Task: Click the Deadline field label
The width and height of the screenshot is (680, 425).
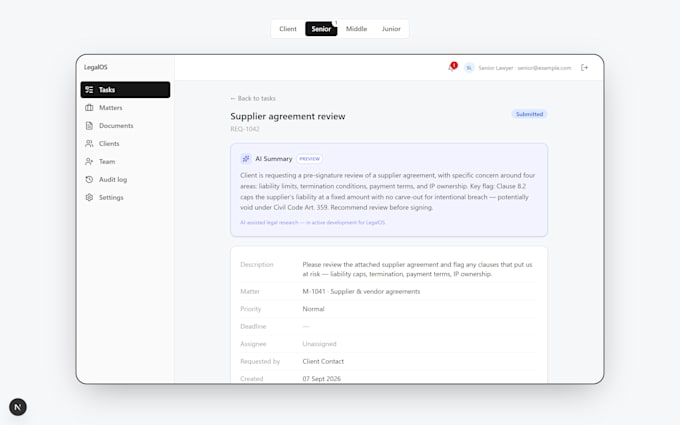Action: click(253, 327)
